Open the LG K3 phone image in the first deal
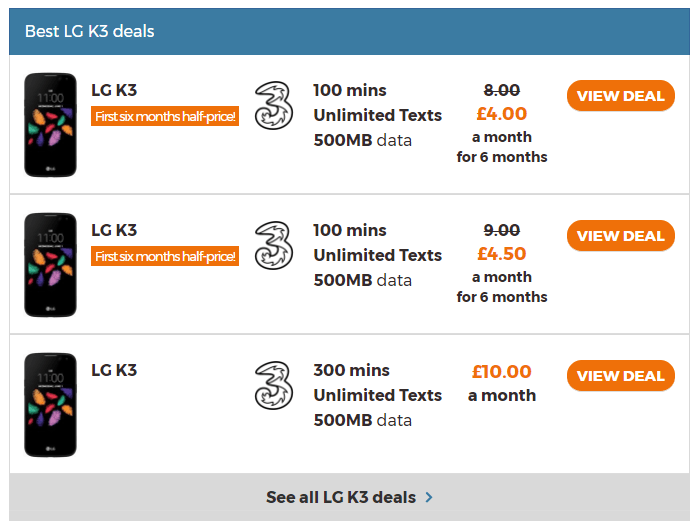This screenshot has width=696, height=527. 50,125
